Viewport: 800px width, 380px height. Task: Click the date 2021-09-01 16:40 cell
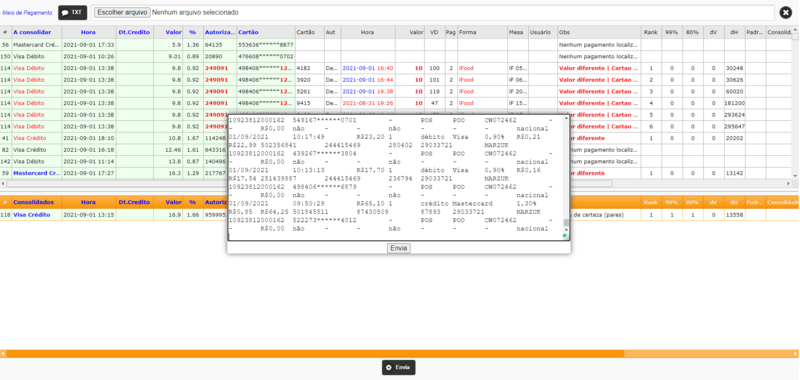[x=368, y=68]
